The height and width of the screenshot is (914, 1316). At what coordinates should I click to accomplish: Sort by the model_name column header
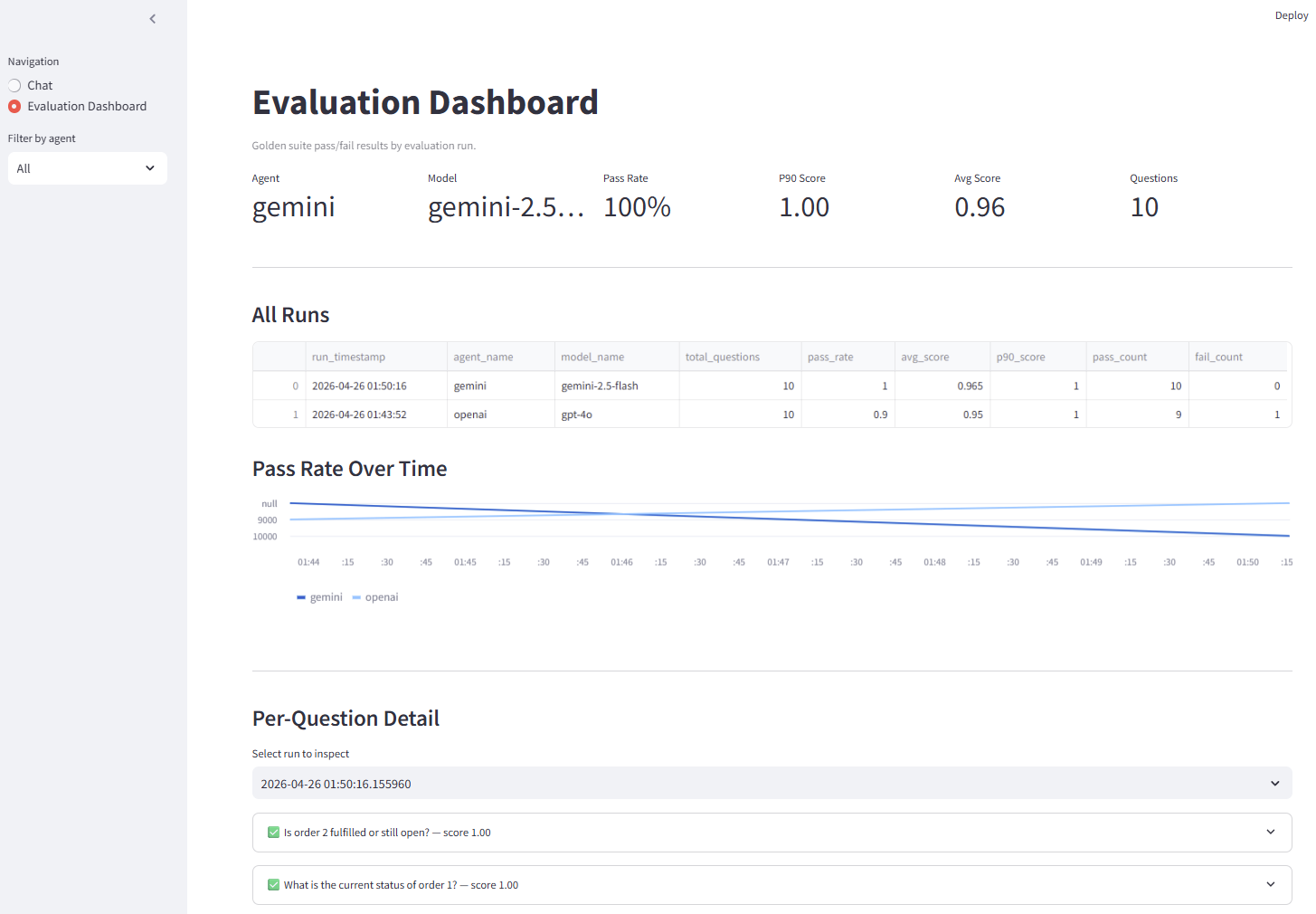pyautogui.click(x=617, y=357)
